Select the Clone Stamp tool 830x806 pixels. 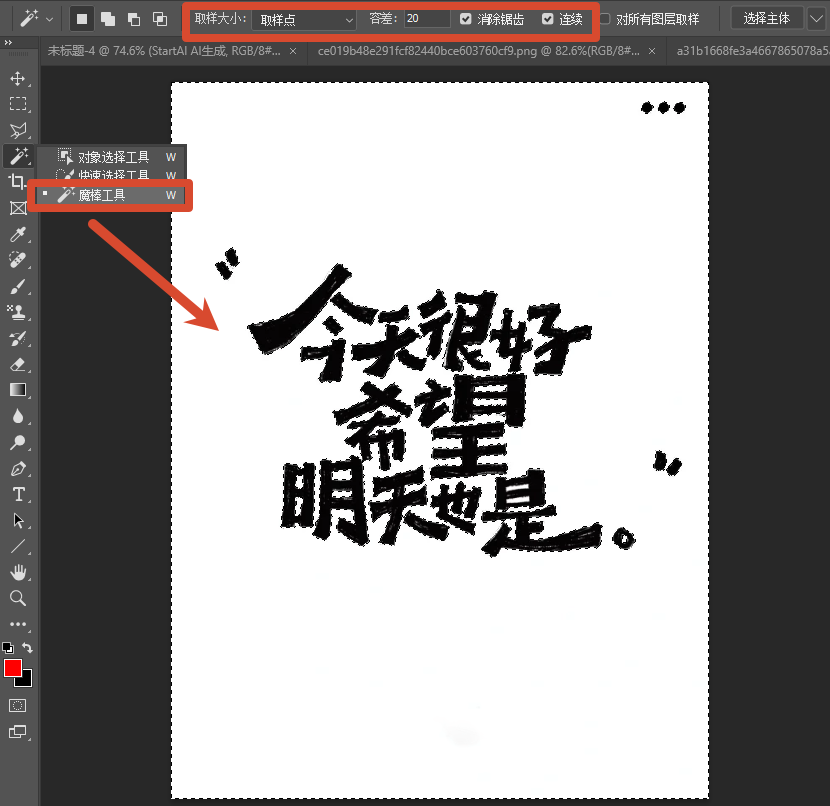17,312
